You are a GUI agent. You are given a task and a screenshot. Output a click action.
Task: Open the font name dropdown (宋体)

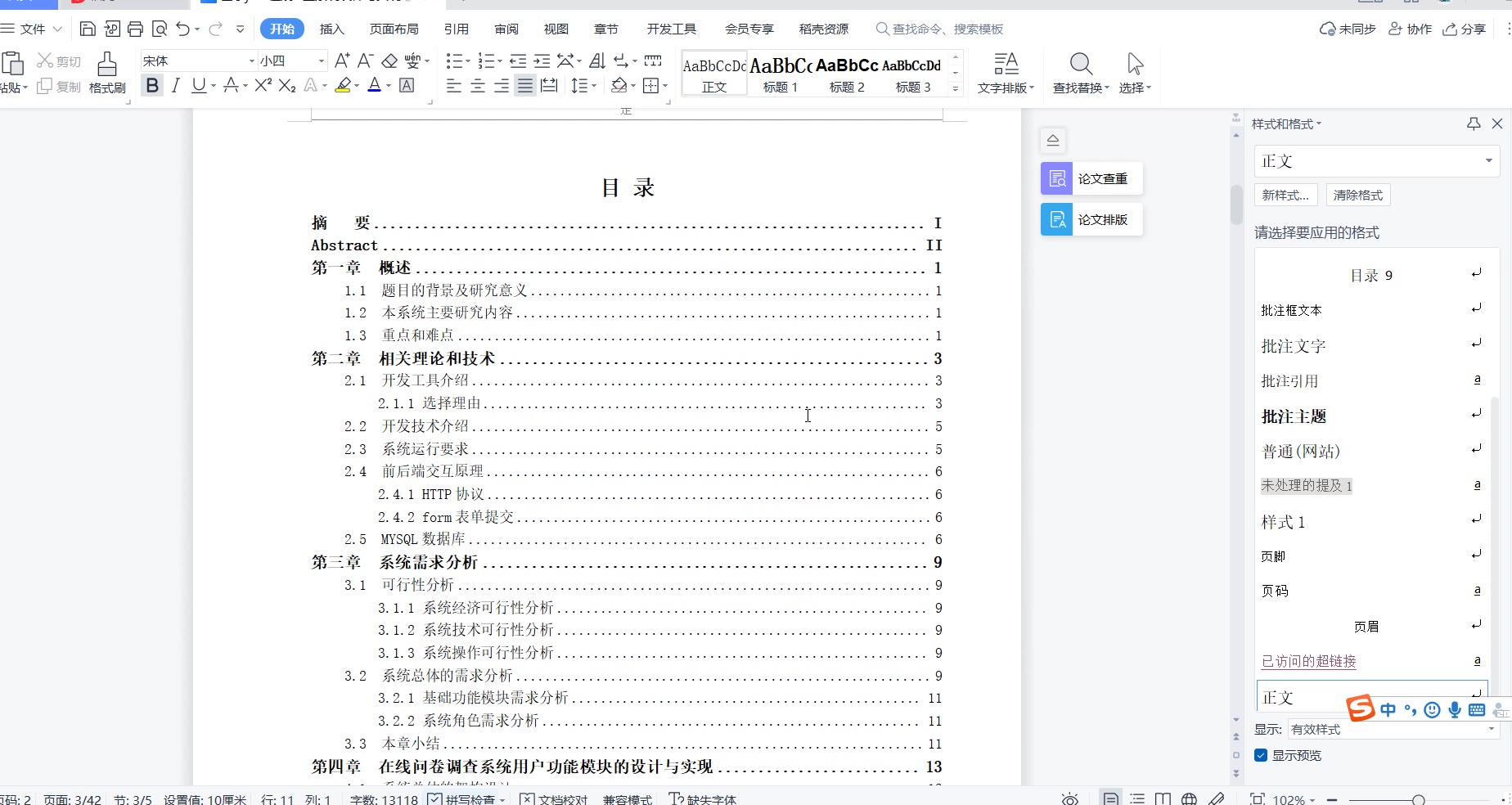pyautogui.click(x=252, y=61)
